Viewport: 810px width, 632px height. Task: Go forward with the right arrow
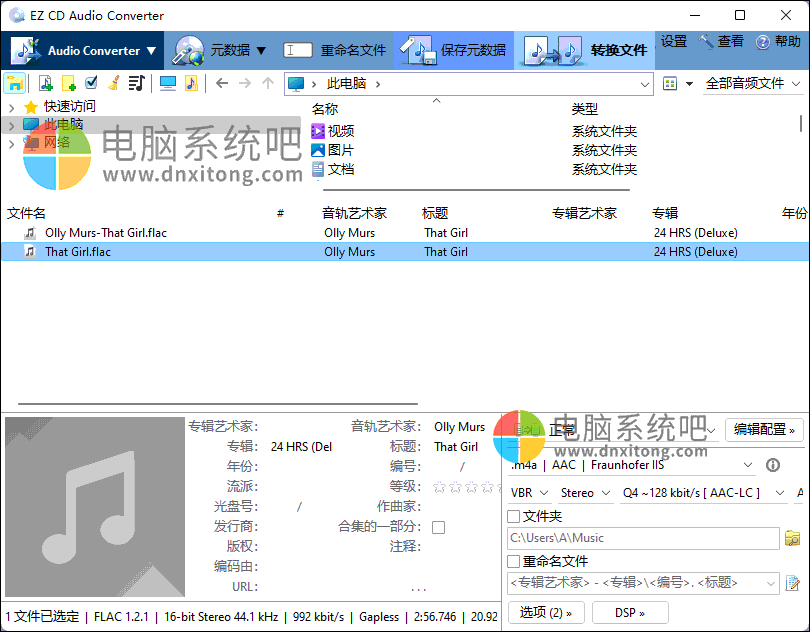point(245,83)
